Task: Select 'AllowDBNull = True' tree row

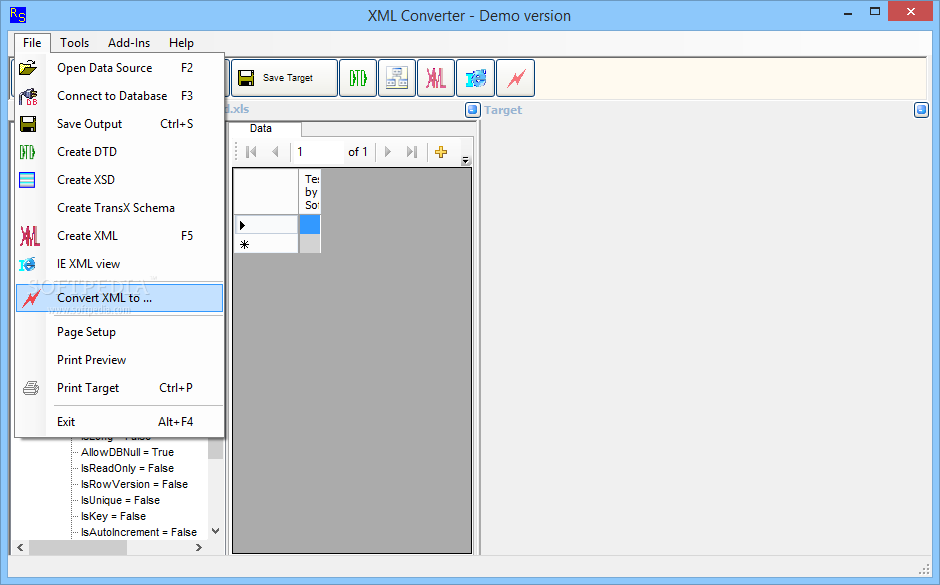Action: tap(127, 452)
